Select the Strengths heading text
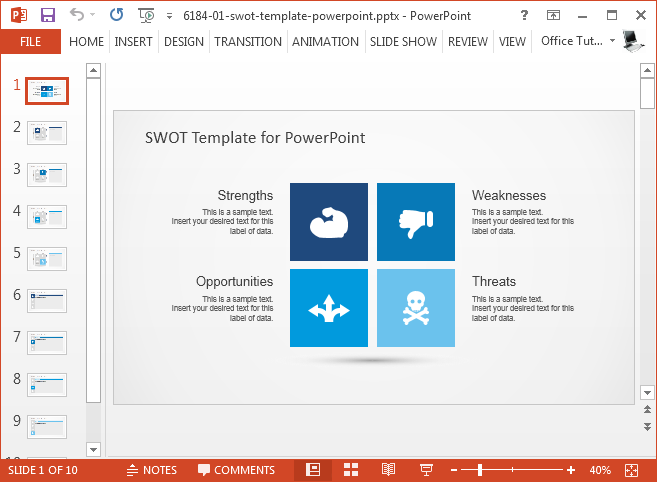This screenshot has width=657, height=482. tap(245, 195)
